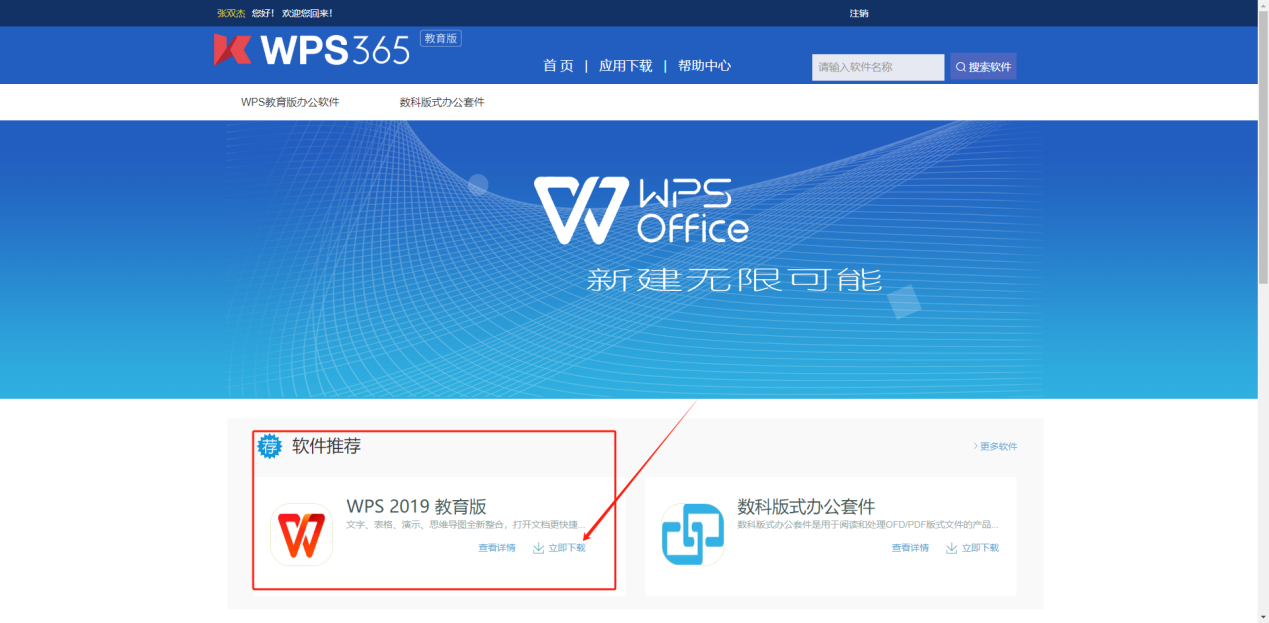Click the 数科版式办公套件 card title
Image resolution: width=1269 pixels, height=623 pixels.
[806, 506]
